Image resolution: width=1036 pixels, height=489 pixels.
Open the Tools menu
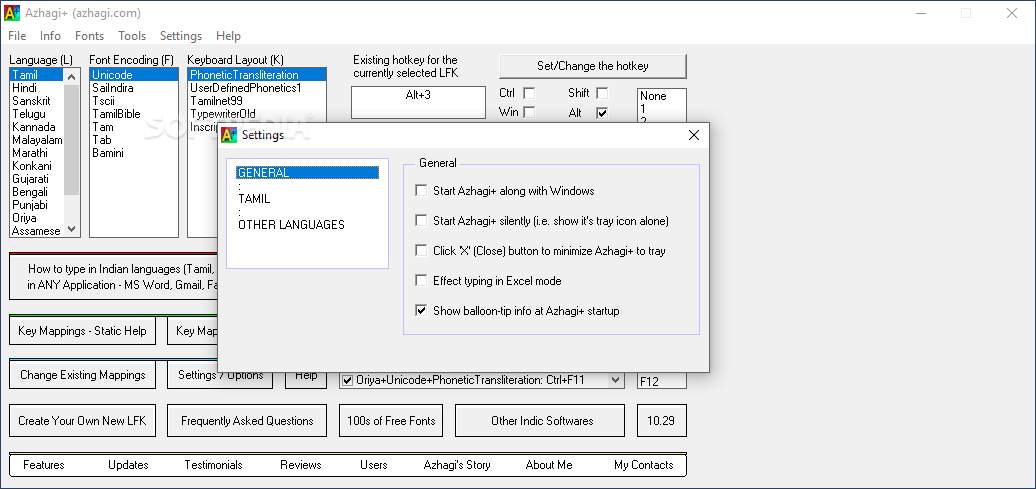click(x=132, y=36)
